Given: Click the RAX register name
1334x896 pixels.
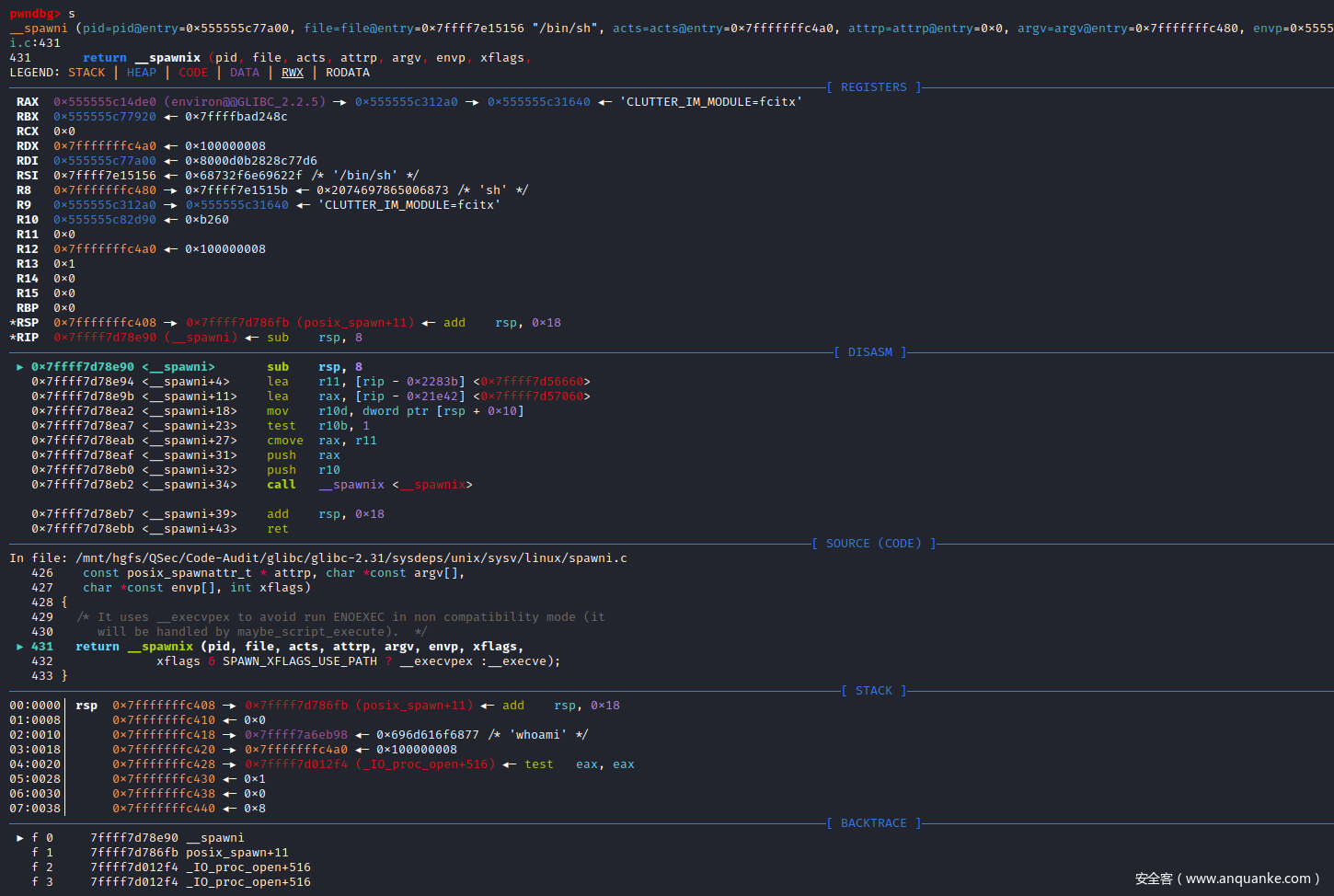Looking at the screenshot, I should click(x=28, y=102).
